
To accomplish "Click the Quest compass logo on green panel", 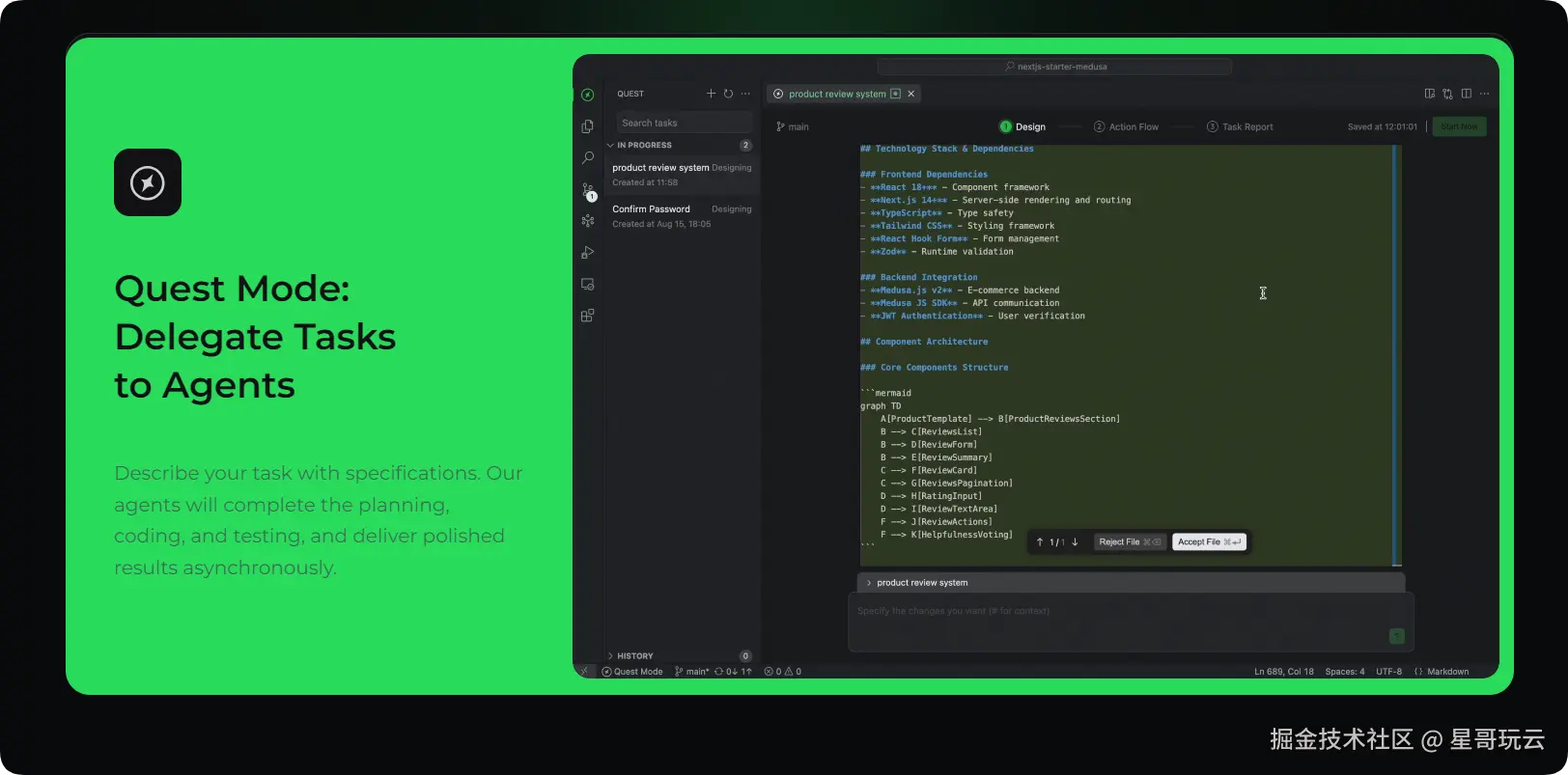I will tap(148, 182).
